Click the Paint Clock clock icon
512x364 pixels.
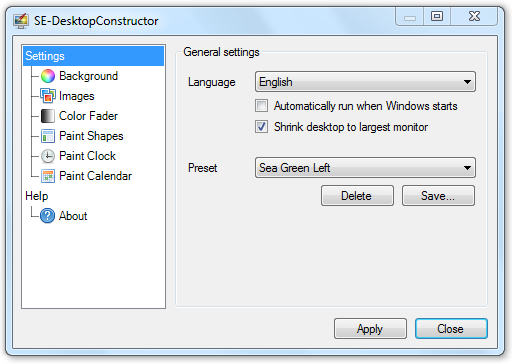(x=48, y=156)
